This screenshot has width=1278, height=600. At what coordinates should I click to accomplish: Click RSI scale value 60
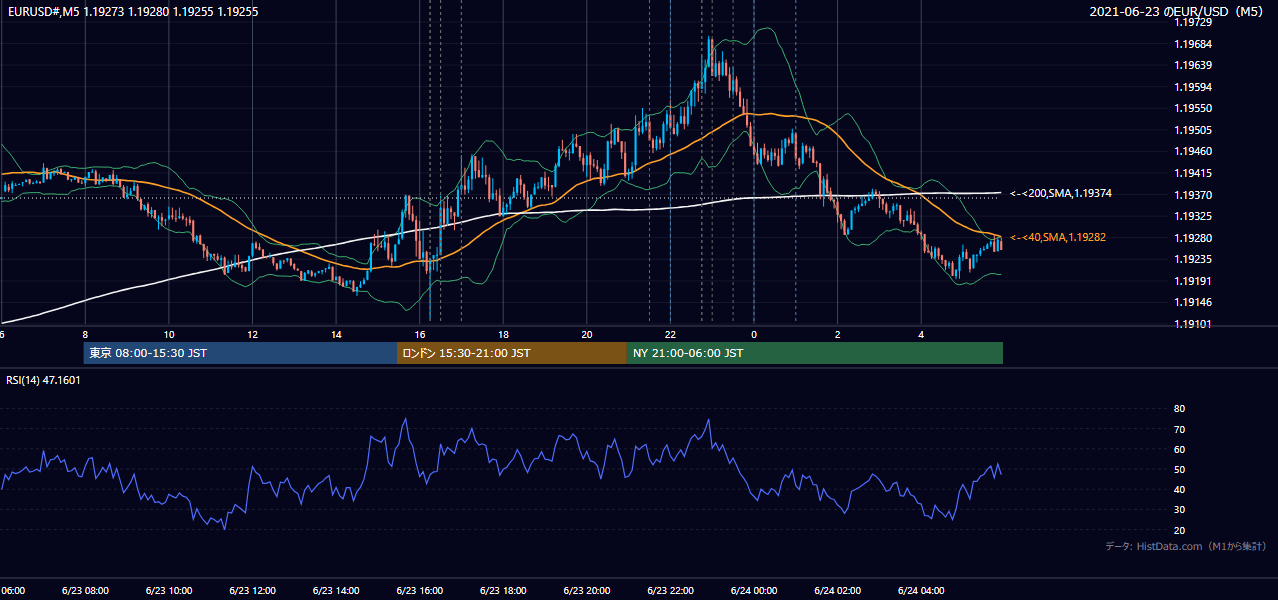pos(1179,449)
